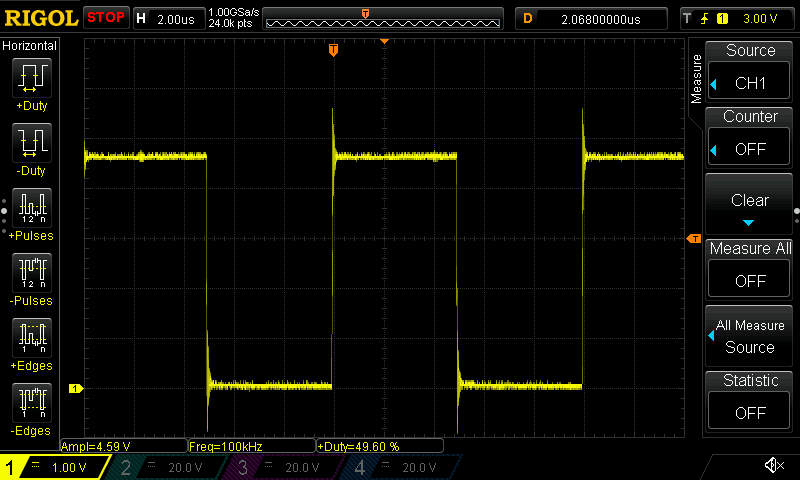Click the trigger source channel 1 badge
The width and height of the screenshot is (800, 480).
click(722, 19)
